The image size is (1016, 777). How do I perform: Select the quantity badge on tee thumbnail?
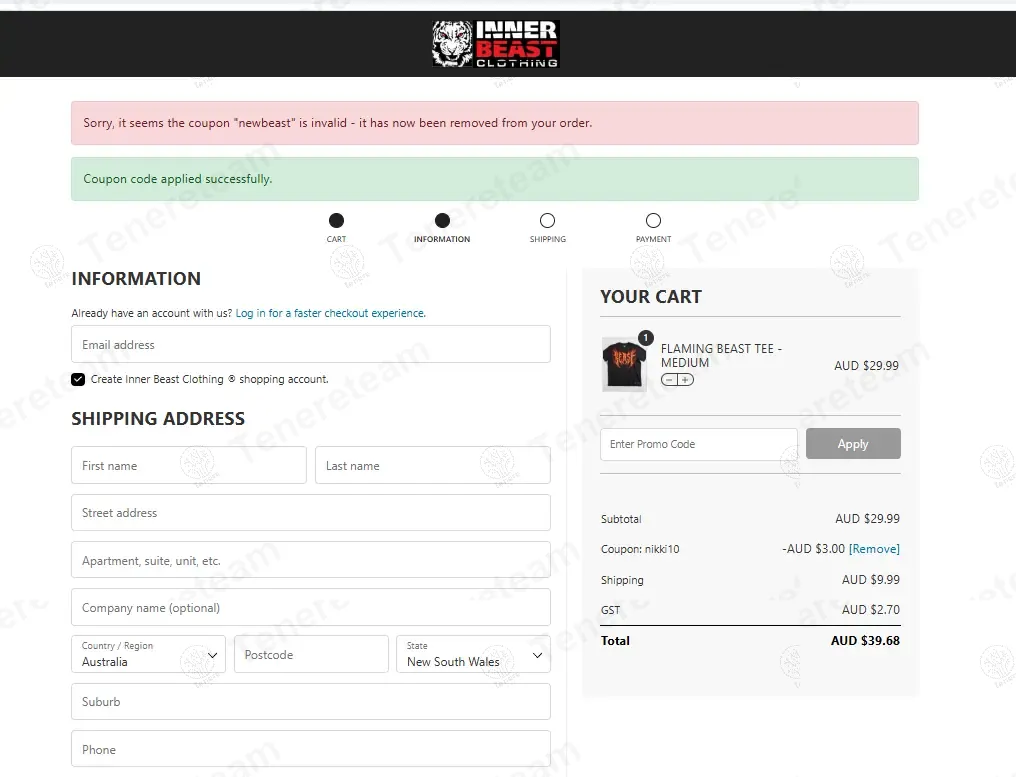[x=645, y=338]
